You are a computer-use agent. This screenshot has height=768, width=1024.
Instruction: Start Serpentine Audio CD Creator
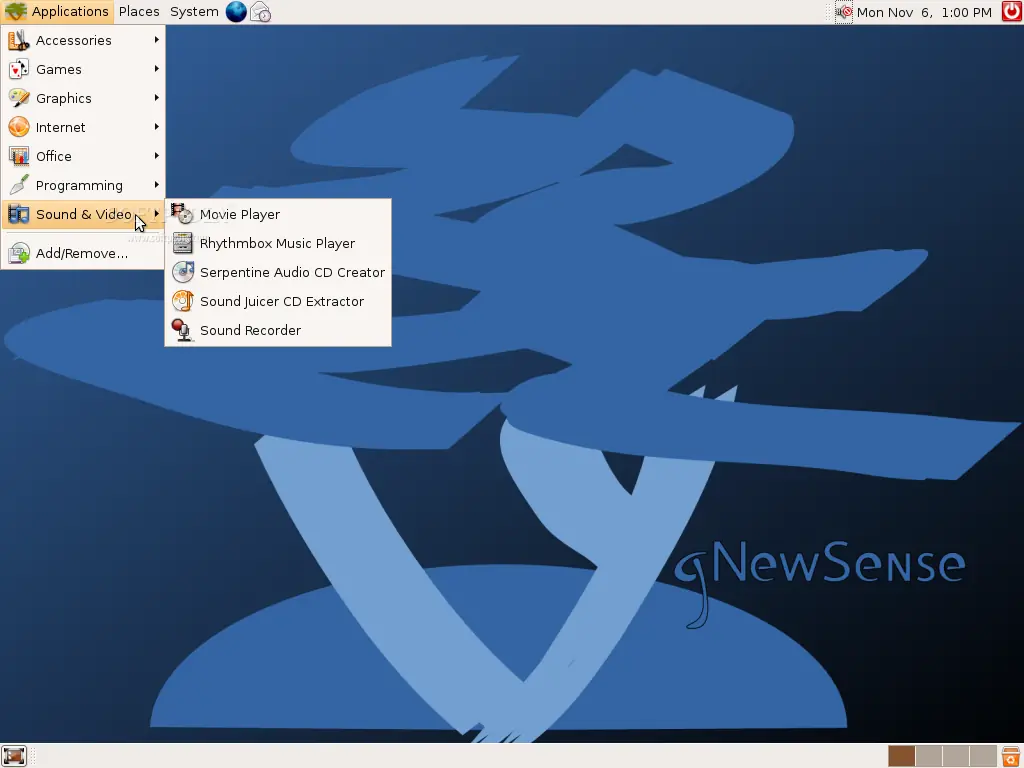click(291, 272)
